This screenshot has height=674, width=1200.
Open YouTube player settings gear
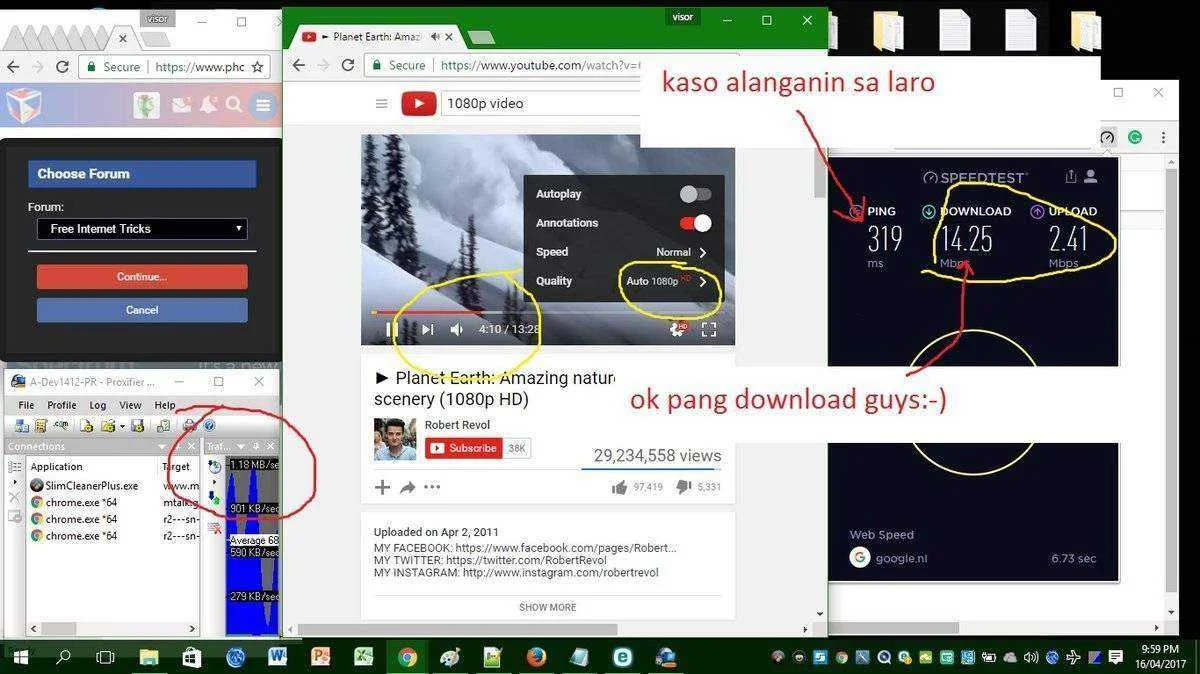click(678, 329)
